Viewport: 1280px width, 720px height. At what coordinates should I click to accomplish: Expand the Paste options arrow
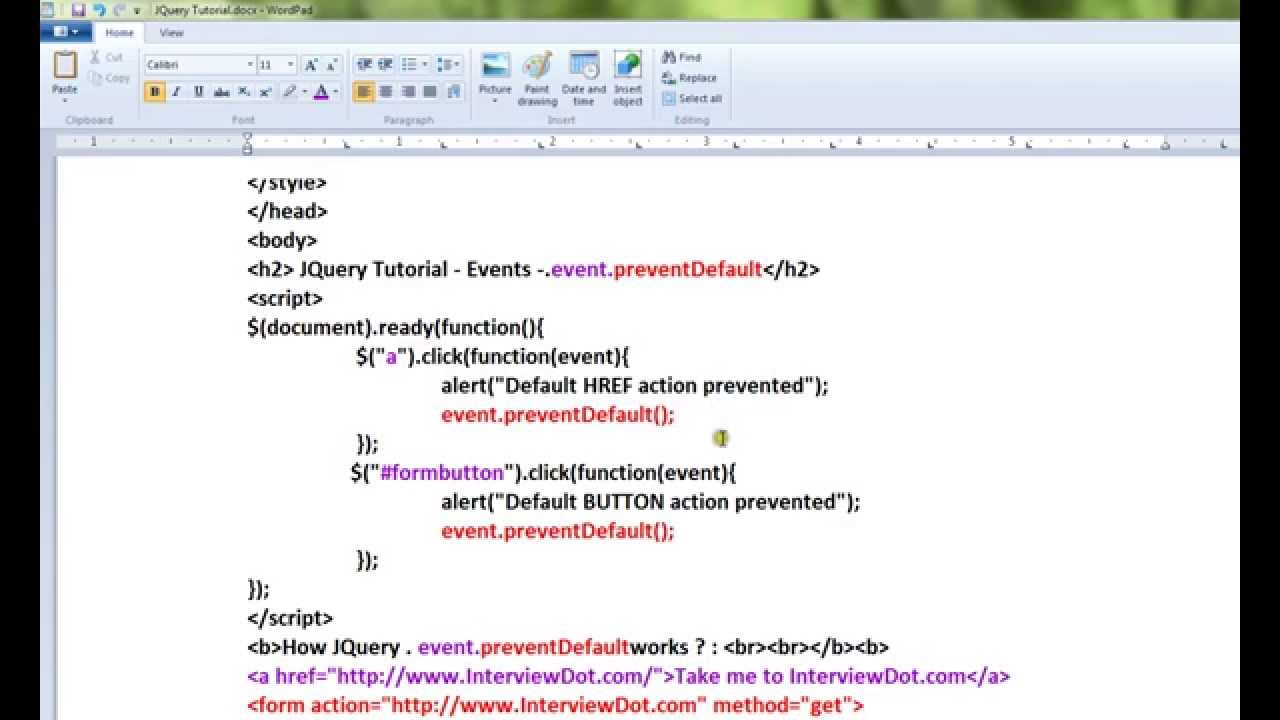click(x=65, y=99)
